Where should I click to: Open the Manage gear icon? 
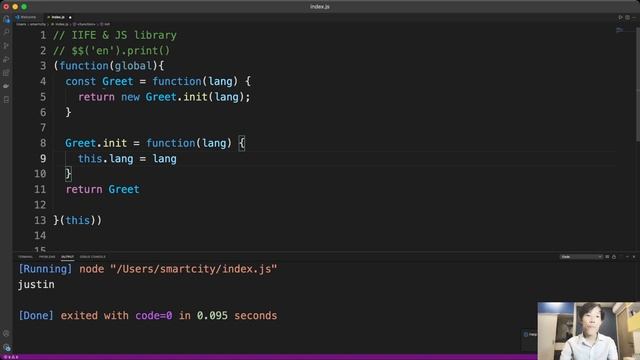(6, 347)
